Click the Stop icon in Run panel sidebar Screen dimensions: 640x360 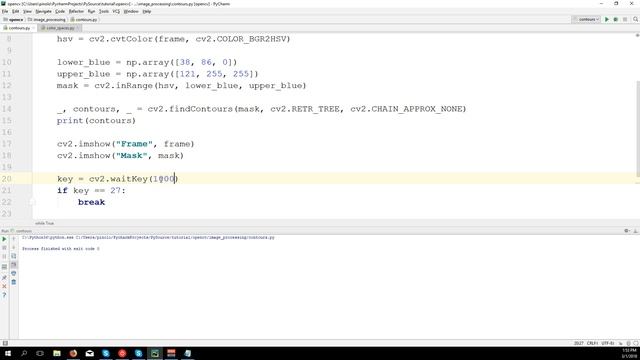pos(4,248)
